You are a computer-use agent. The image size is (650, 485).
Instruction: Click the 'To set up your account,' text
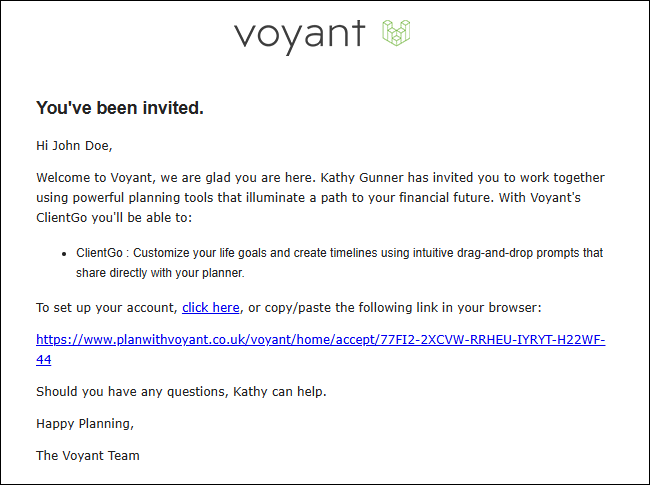point(107,308)
